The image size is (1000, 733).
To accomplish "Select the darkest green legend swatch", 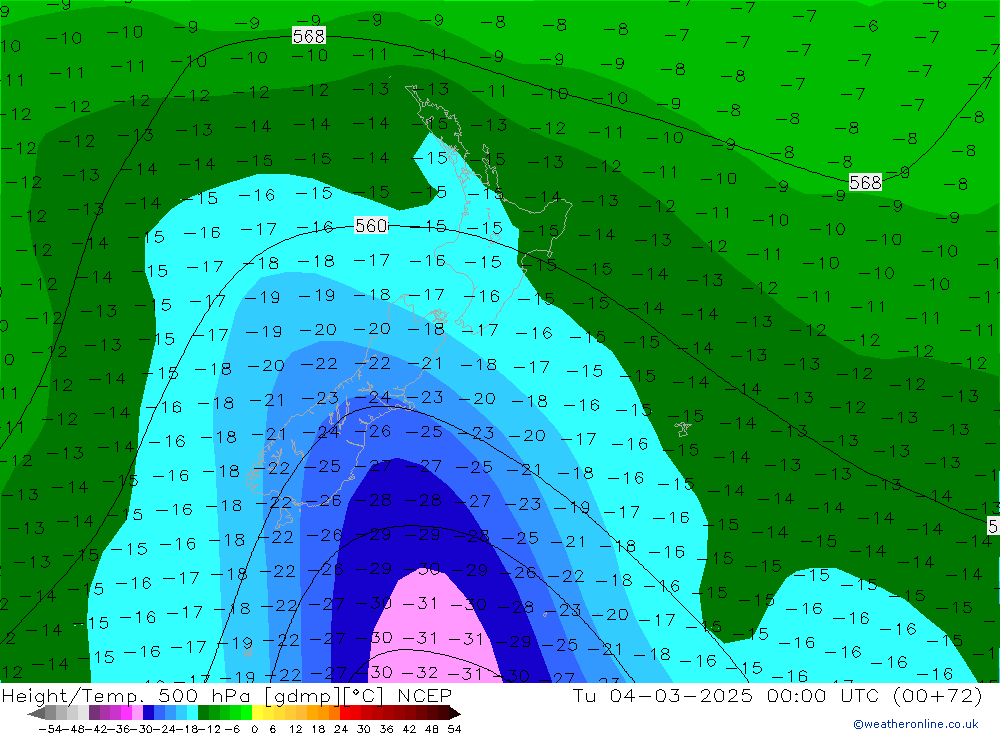I will (x=203, y=713).
